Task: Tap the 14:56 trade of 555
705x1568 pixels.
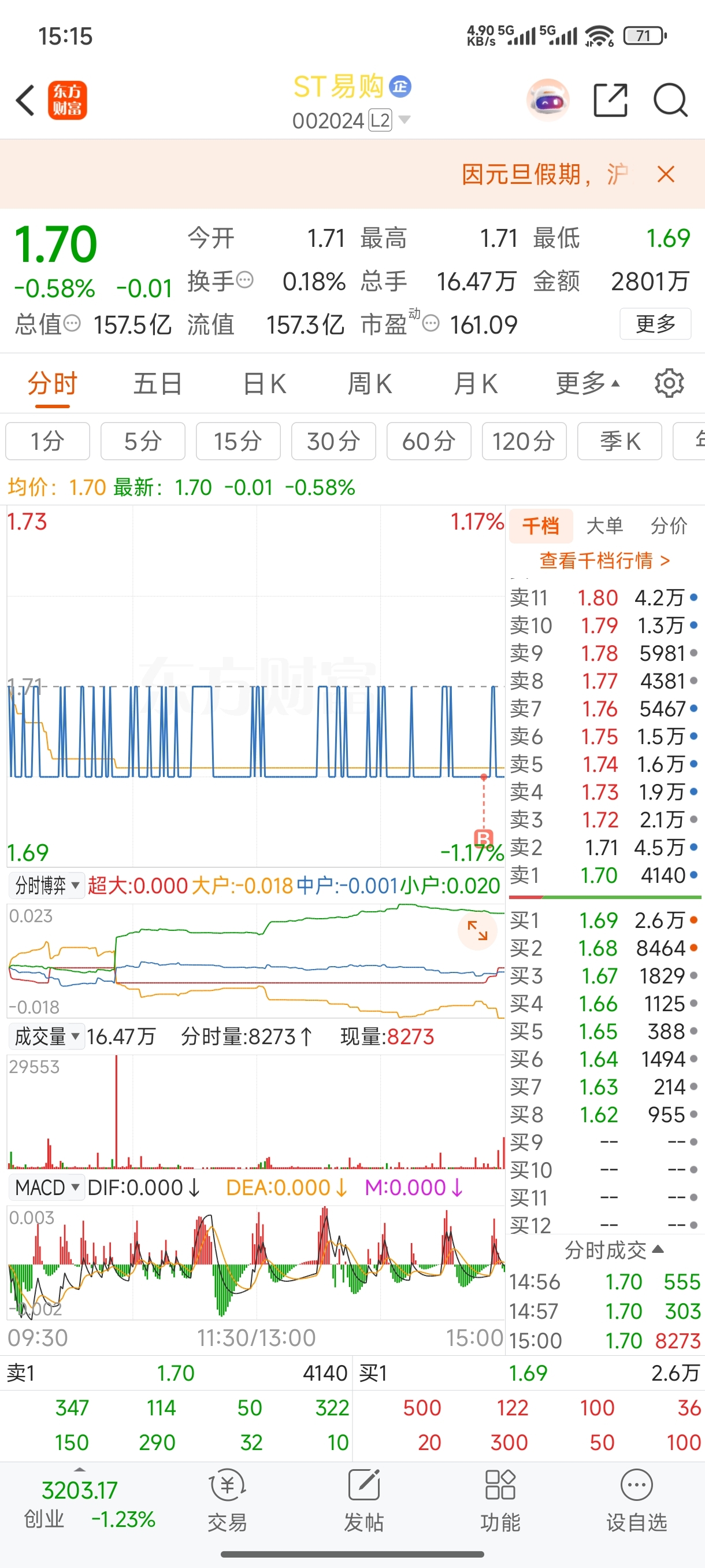Action: point(604,1282)
